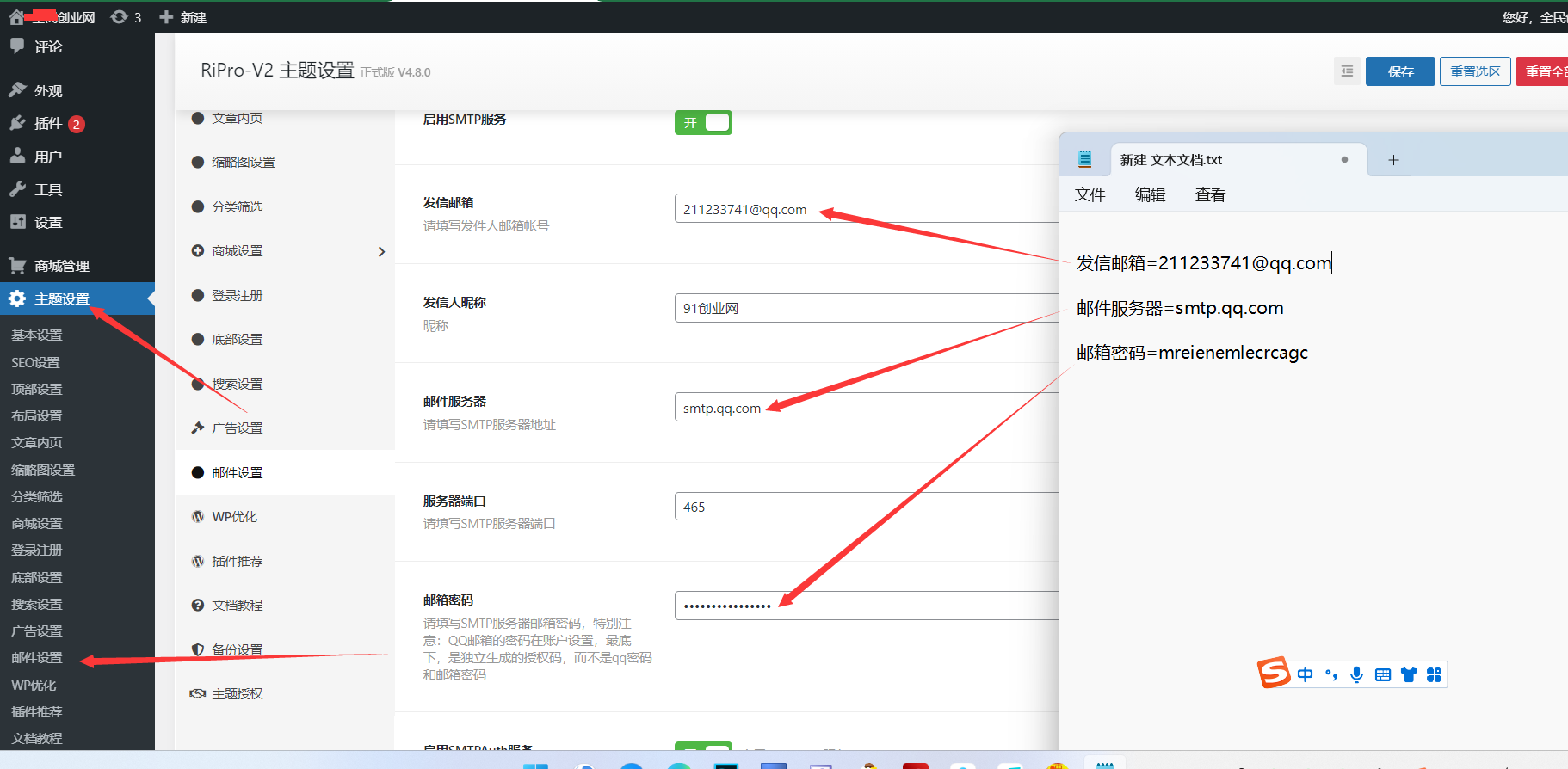Toggle the 中 Chinese mode on IME bar

pos(1305,674)
